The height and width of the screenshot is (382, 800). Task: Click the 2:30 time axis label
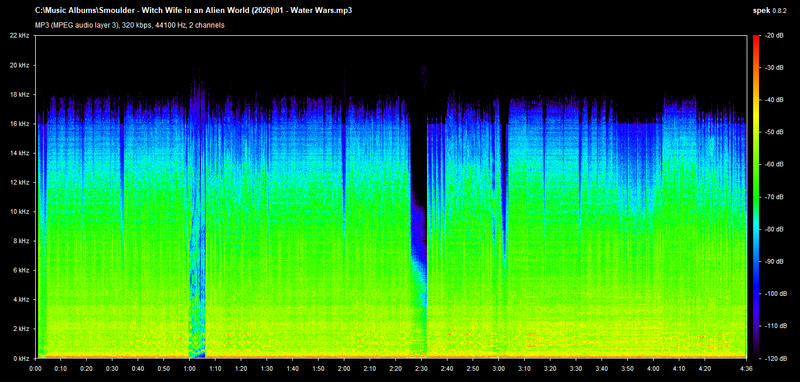pyautogui.click(x=421, y=368)
